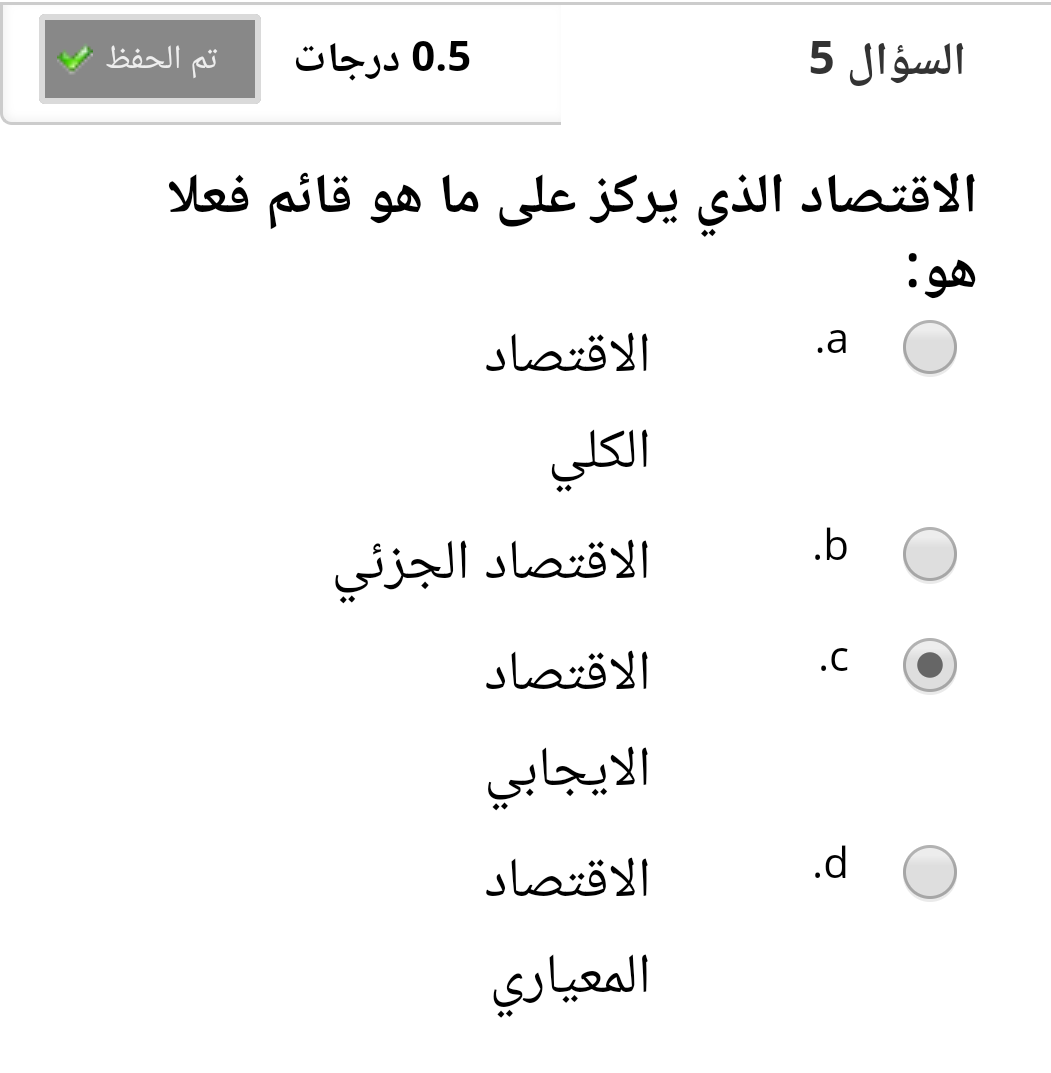Click the word الايجابي in option c
Viewport: 1051px width, 1073px height.
coord(568,774)
